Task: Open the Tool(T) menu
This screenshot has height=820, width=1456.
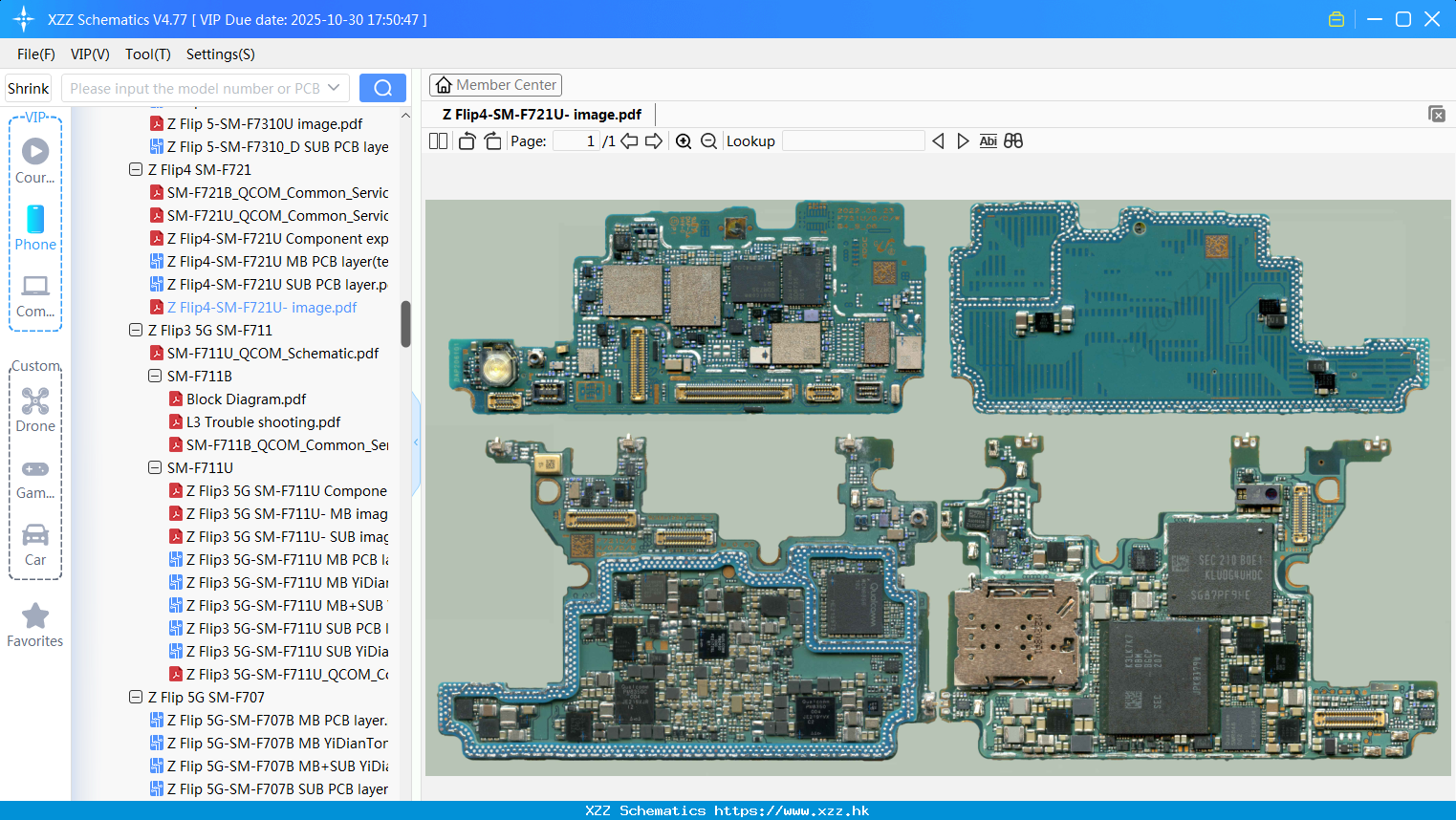Action: [x=147, y=54]
